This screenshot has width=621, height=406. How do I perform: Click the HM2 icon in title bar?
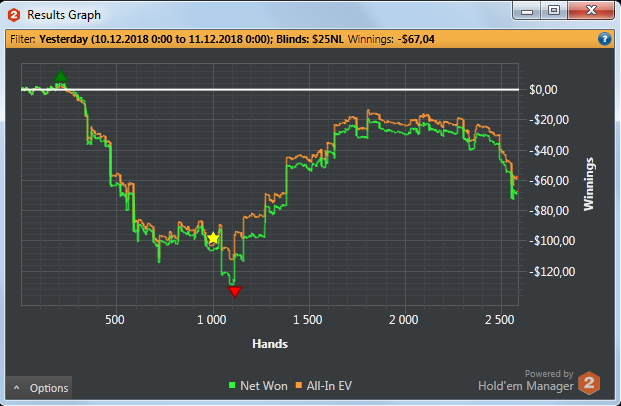click(14, 15)
